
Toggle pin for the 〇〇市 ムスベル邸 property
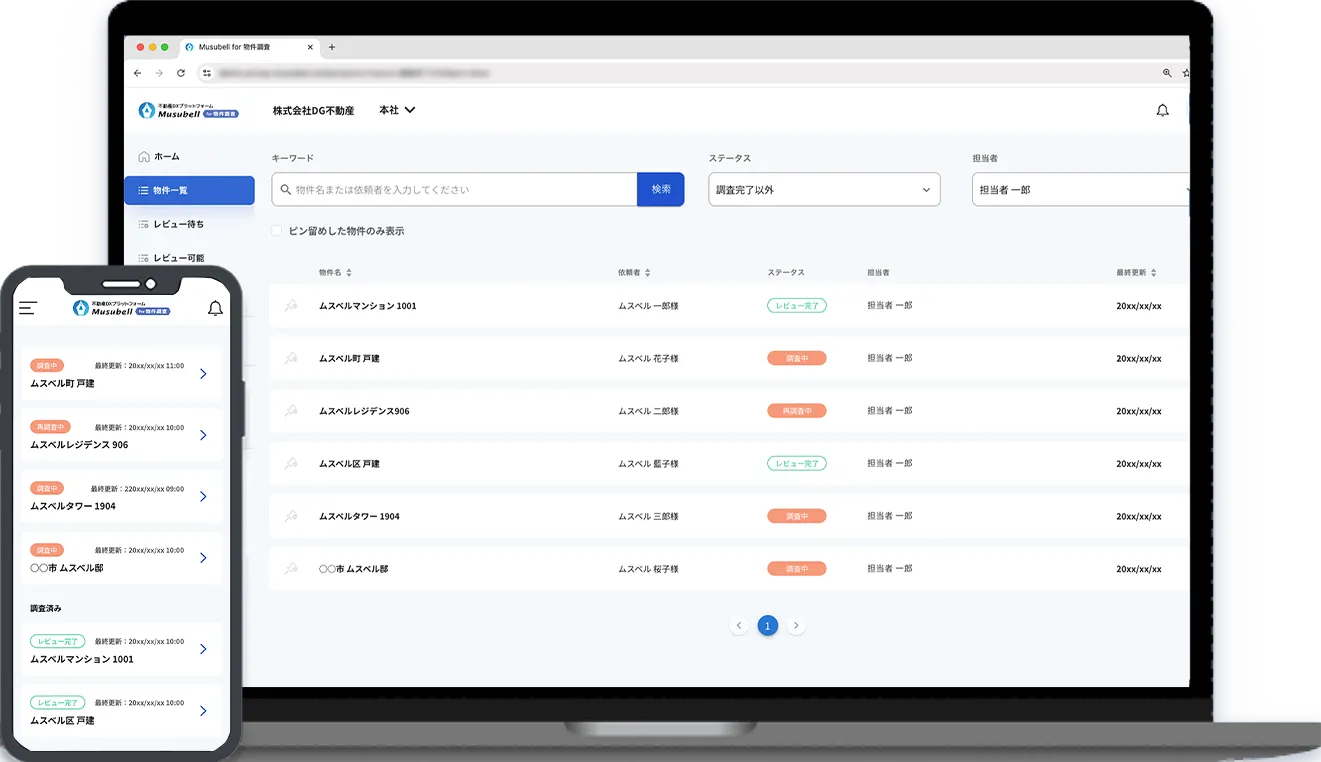(x=291, y=568)
